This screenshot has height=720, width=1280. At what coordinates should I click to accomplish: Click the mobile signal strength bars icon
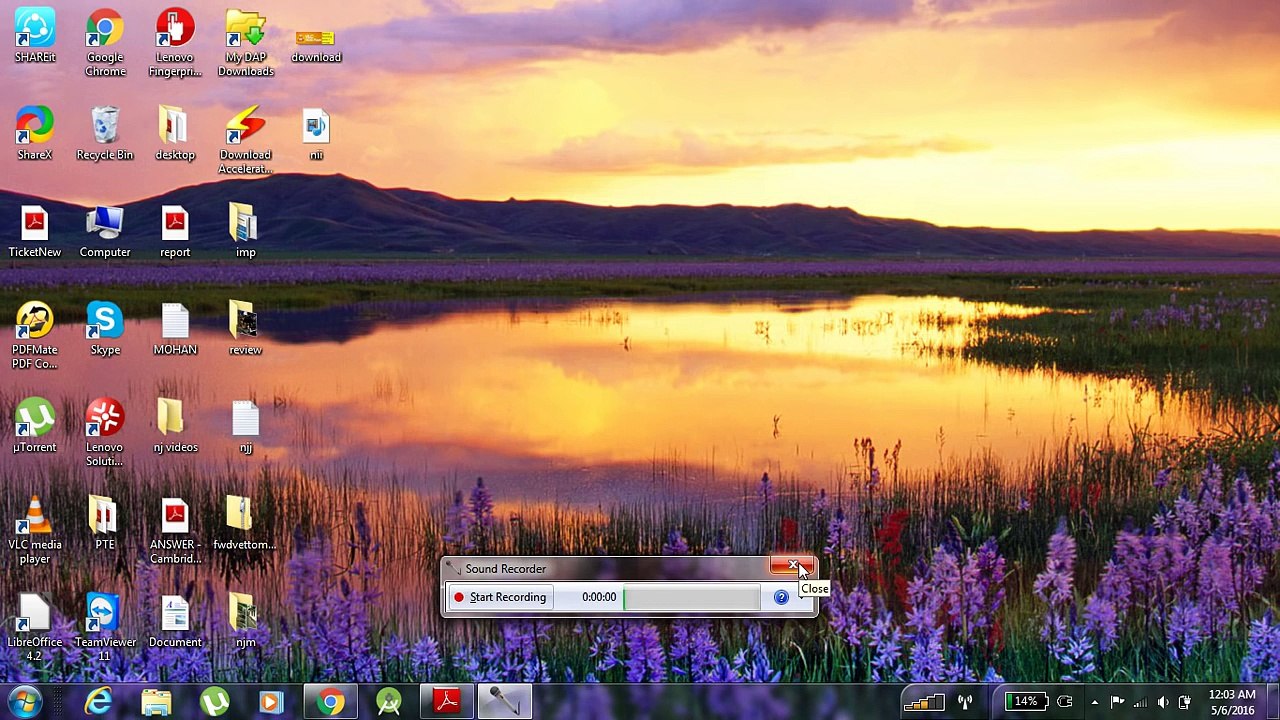[923, 702]
